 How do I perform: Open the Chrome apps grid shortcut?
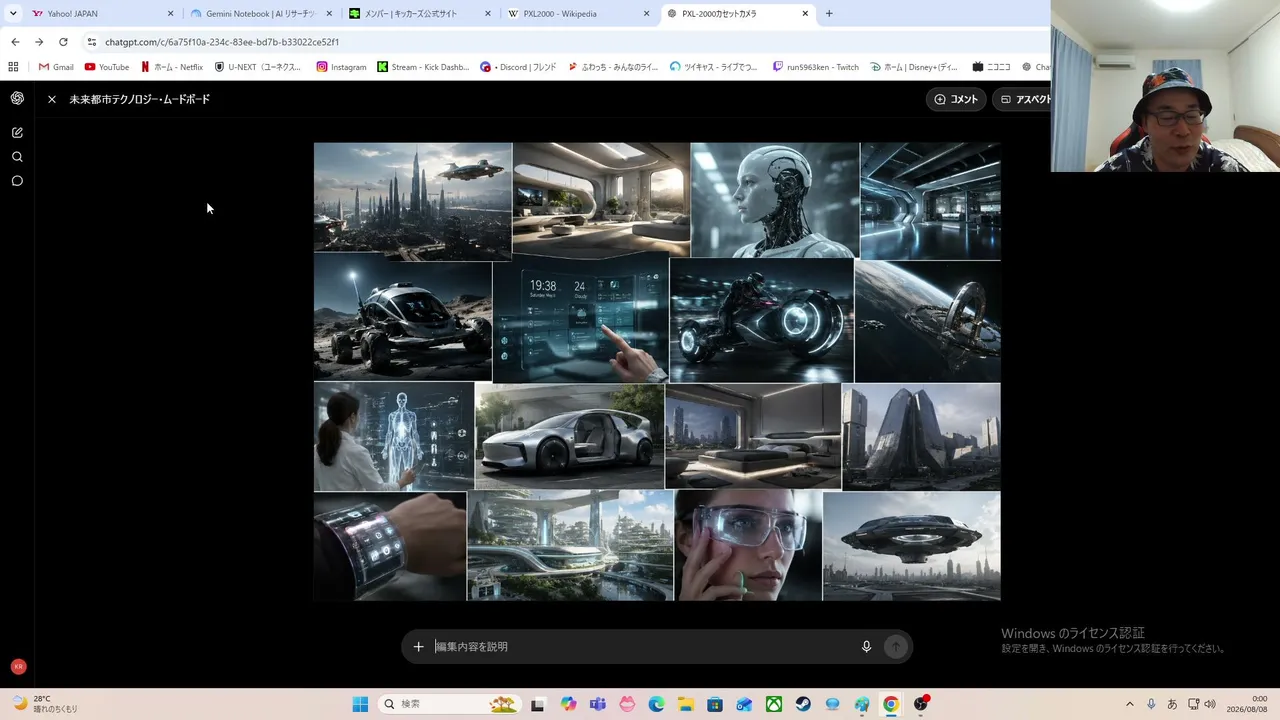pos(13,67)
